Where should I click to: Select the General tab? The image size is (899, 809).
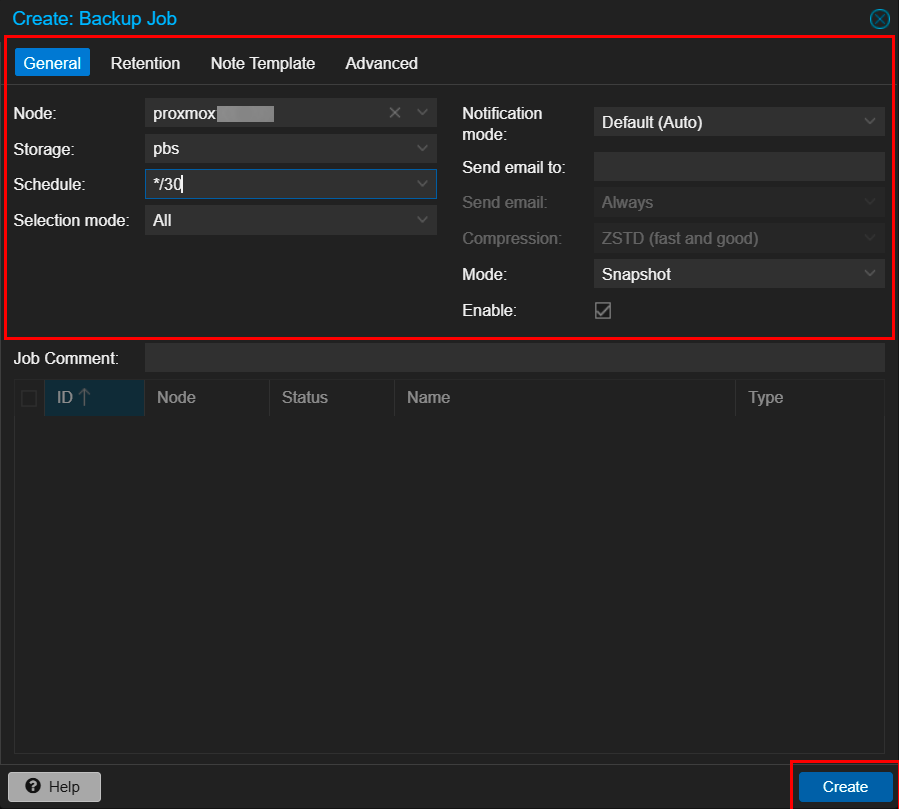pos(52,63)
